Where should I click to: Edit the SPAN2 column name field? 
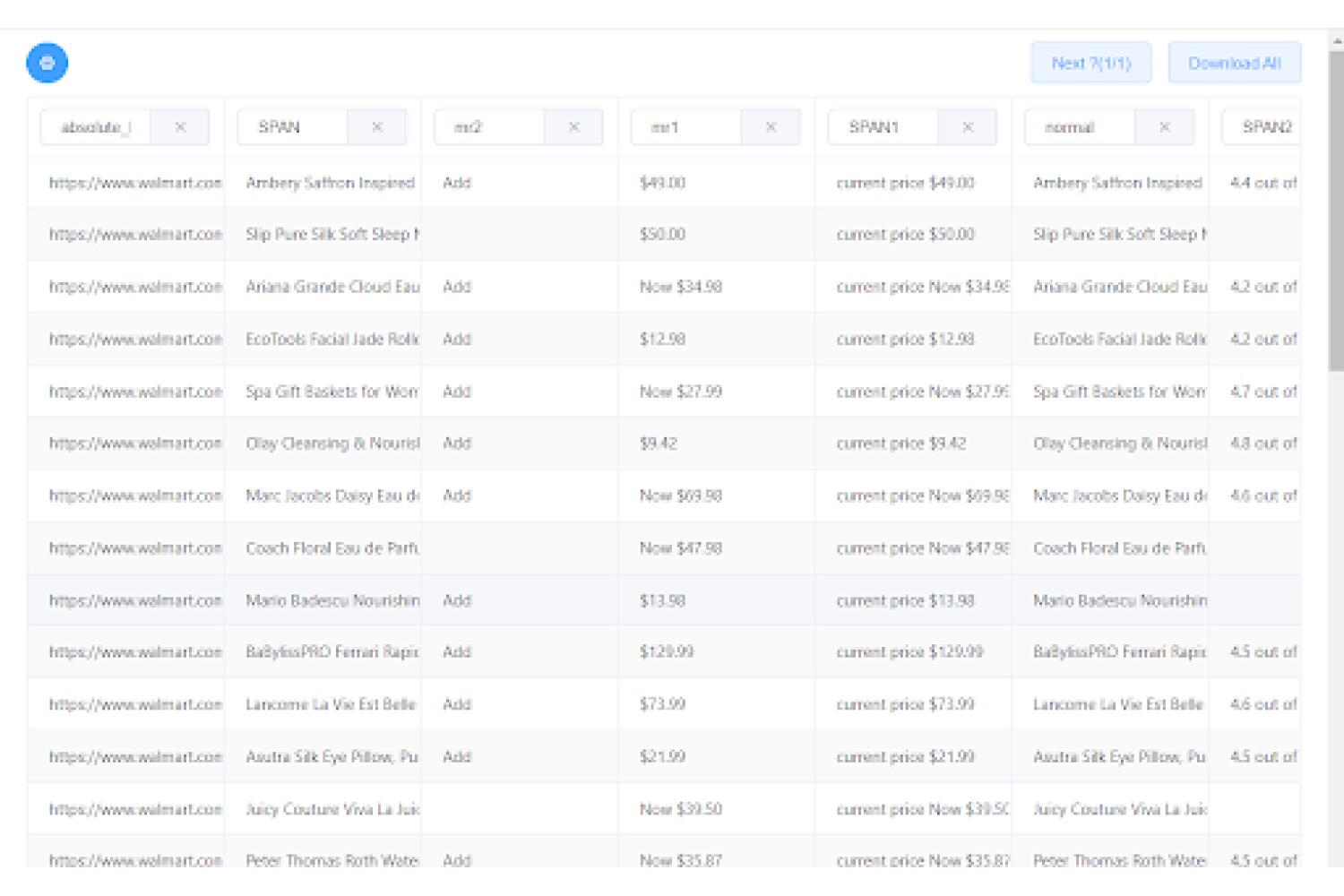[x=1262, y=127]
